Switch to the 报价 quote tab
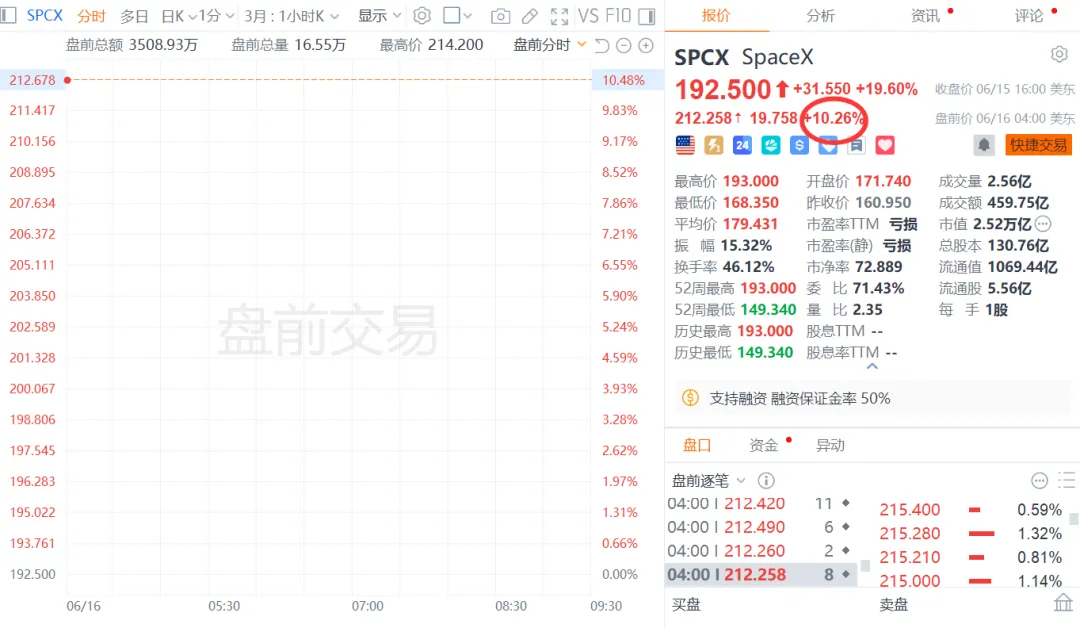1080x628 pixels. (x=716, y=16)
